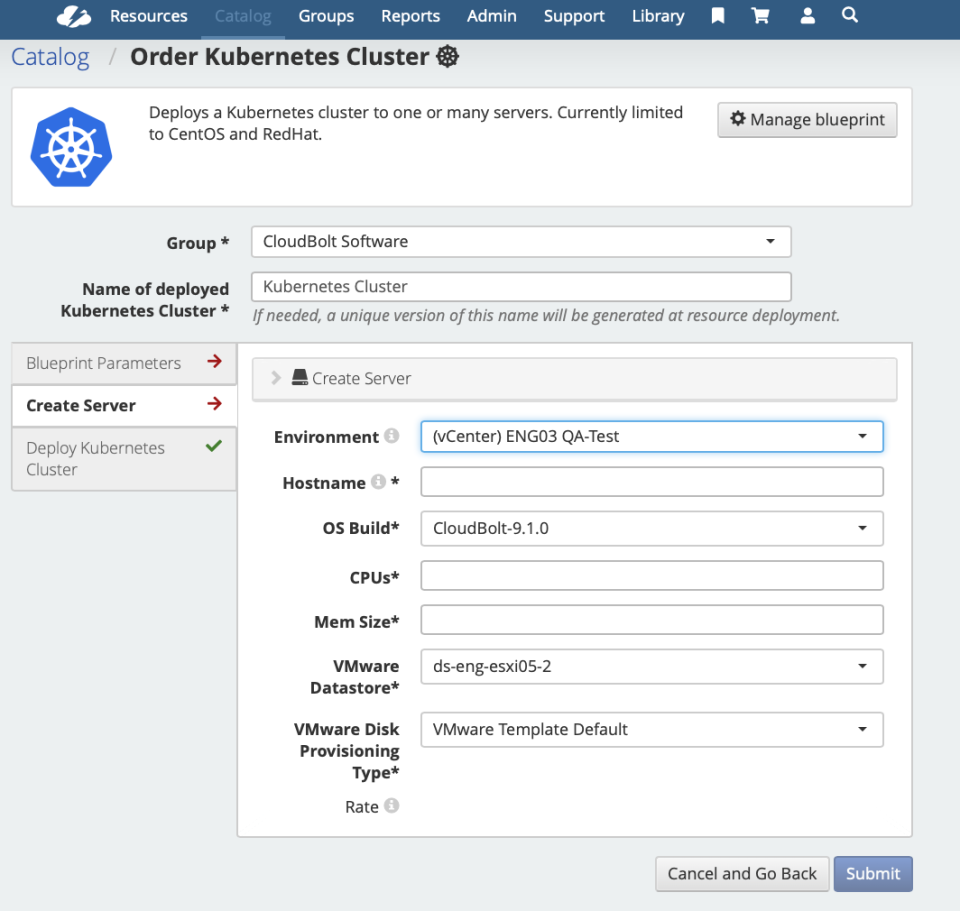Click the Kubernetes blueprint logo
960x911 pixels.
pos(71,146)
